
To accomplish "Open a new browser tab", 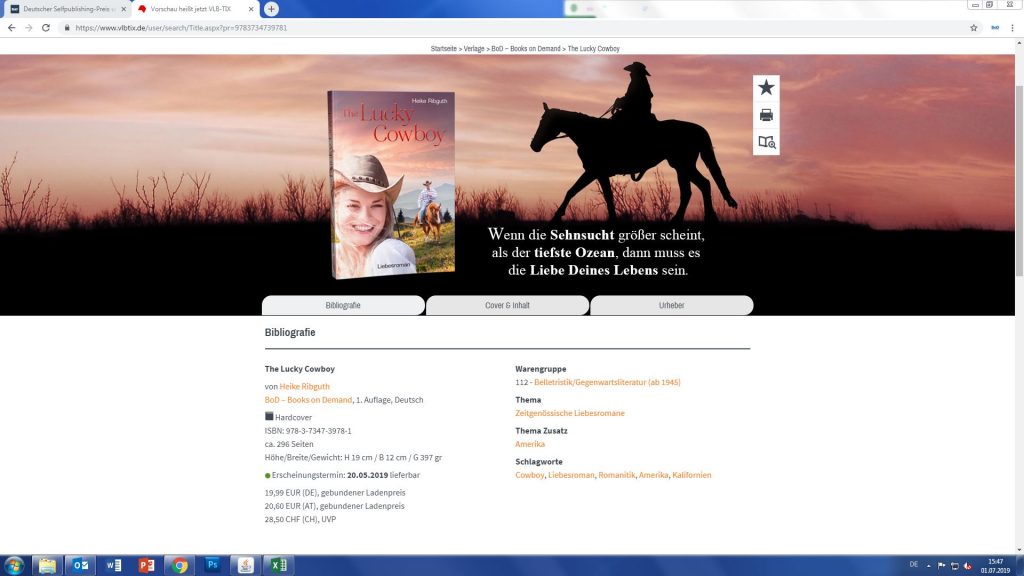I will pos(271,9).
